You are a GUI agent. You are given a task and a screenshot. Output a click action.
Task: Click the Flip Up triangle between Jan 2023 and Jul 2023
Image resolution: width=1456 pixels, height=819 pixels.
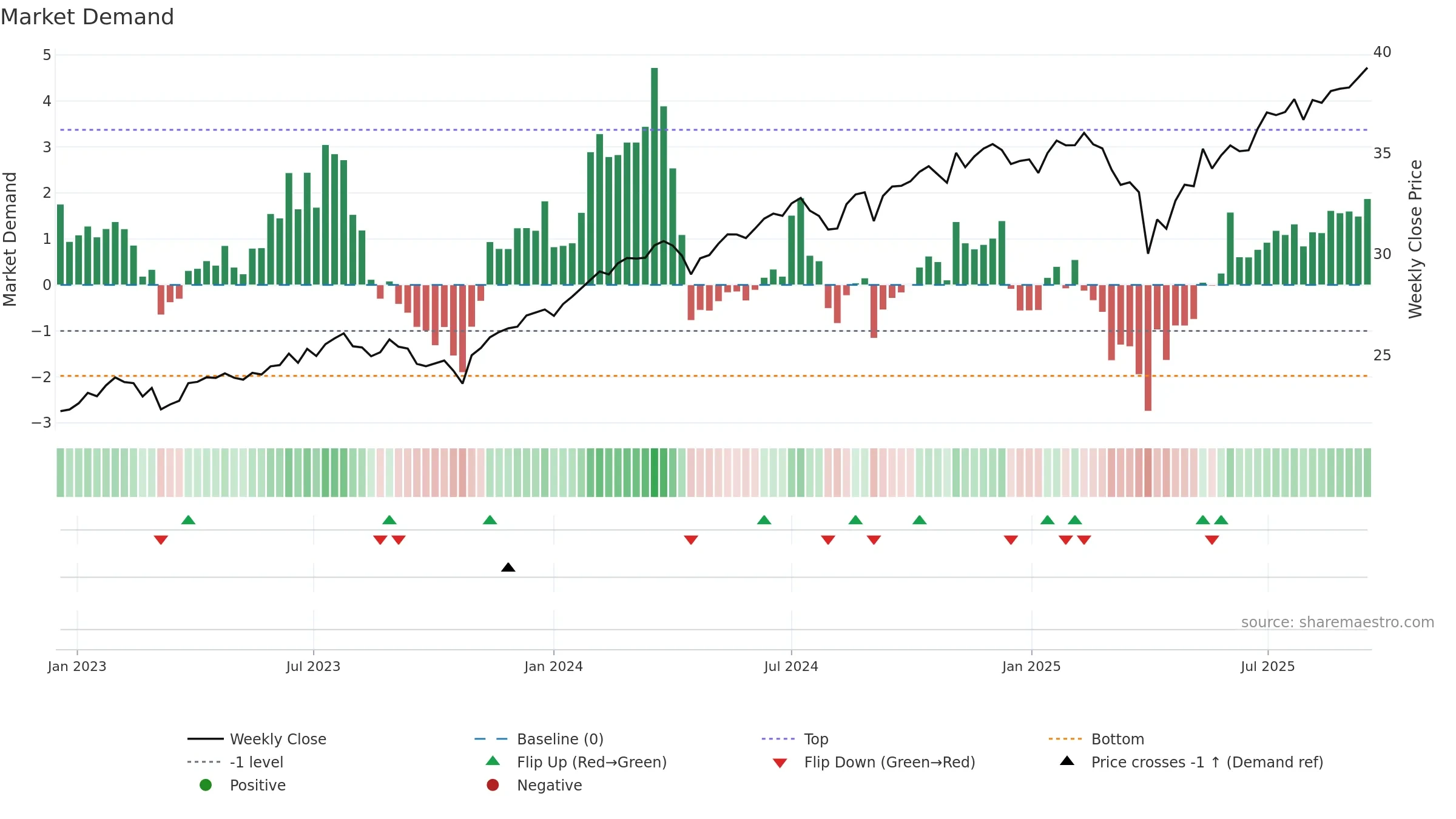[x=188, y=520]
